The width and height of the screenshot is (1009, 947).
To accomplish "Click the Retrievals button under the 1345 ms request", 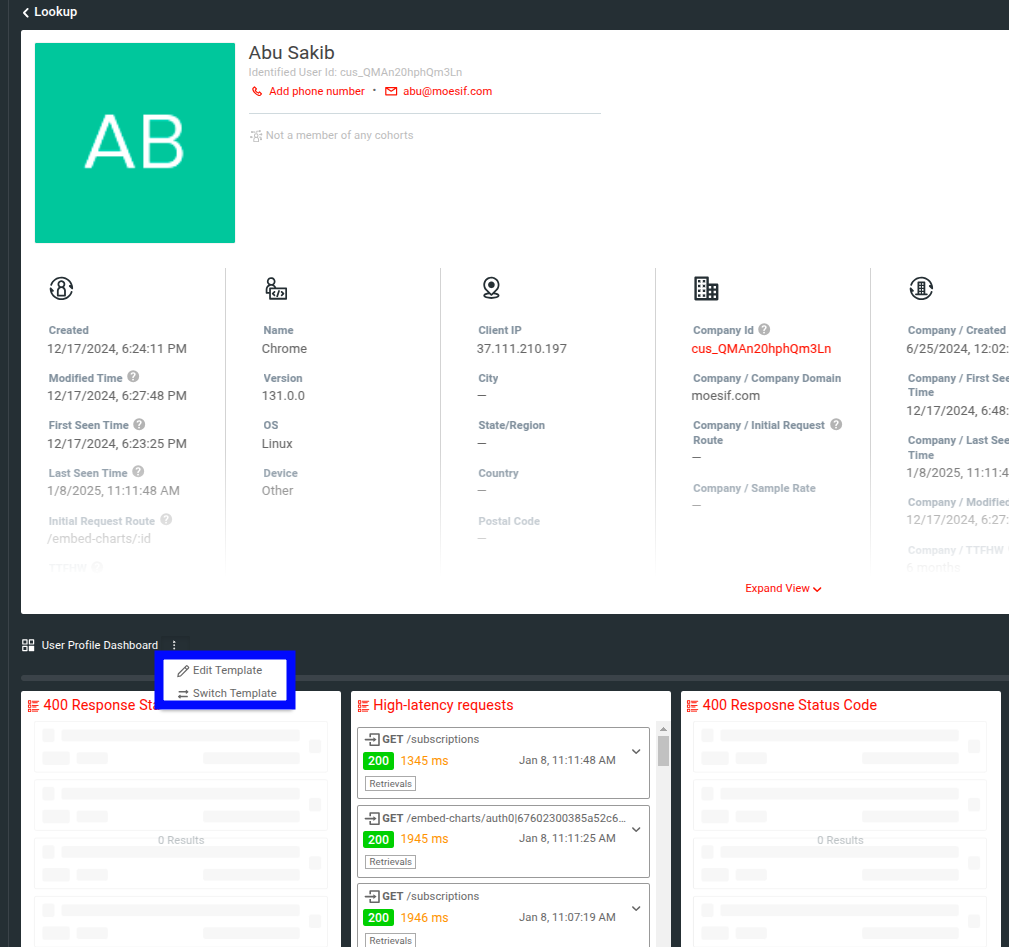I will click(389, 783).
